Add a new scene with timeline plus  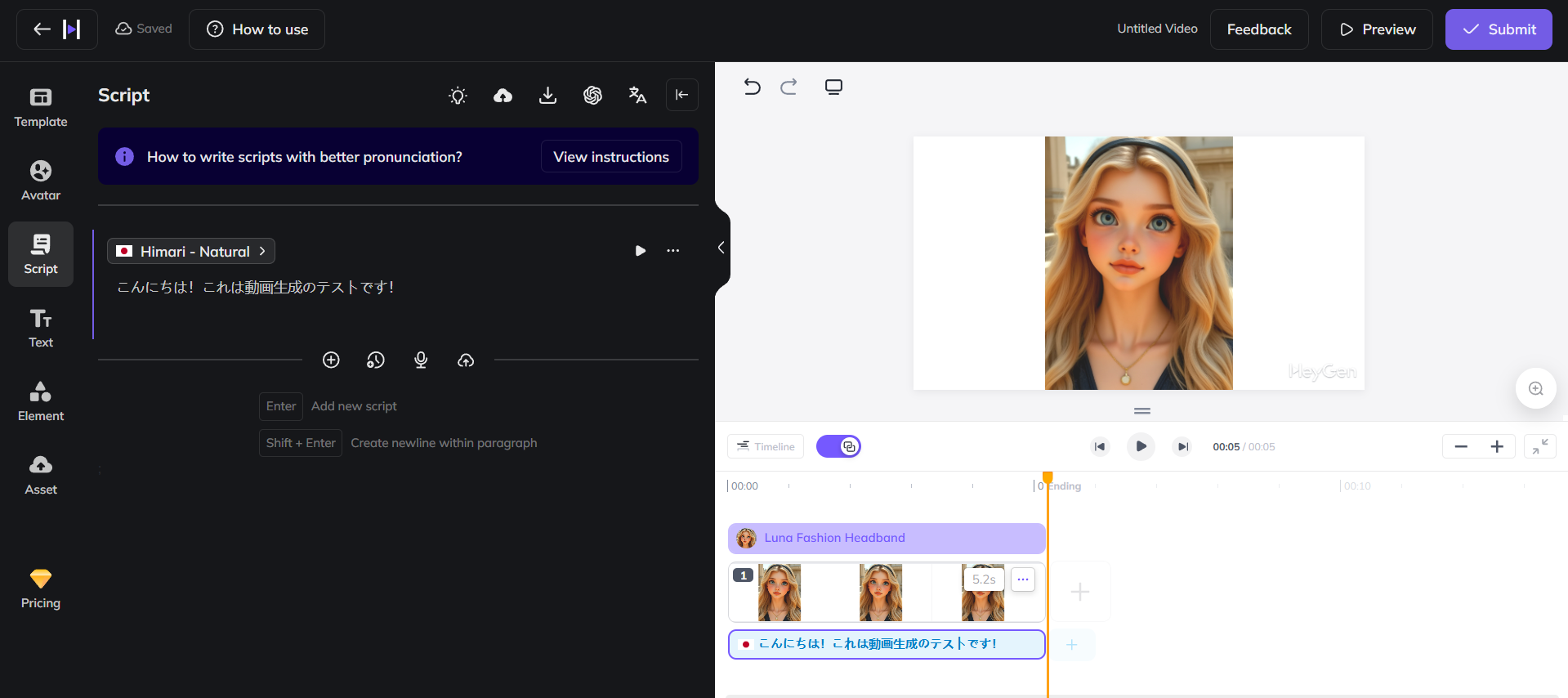coord(1079,592)
